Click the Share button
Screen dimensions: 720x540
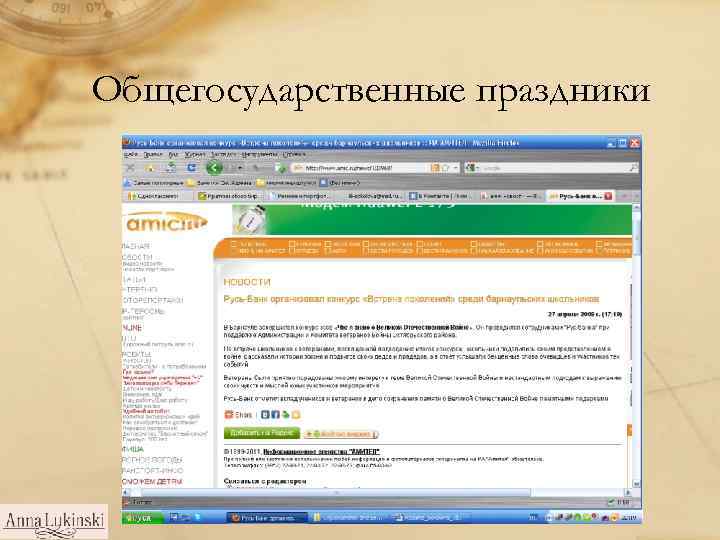(x=238, y=415)
